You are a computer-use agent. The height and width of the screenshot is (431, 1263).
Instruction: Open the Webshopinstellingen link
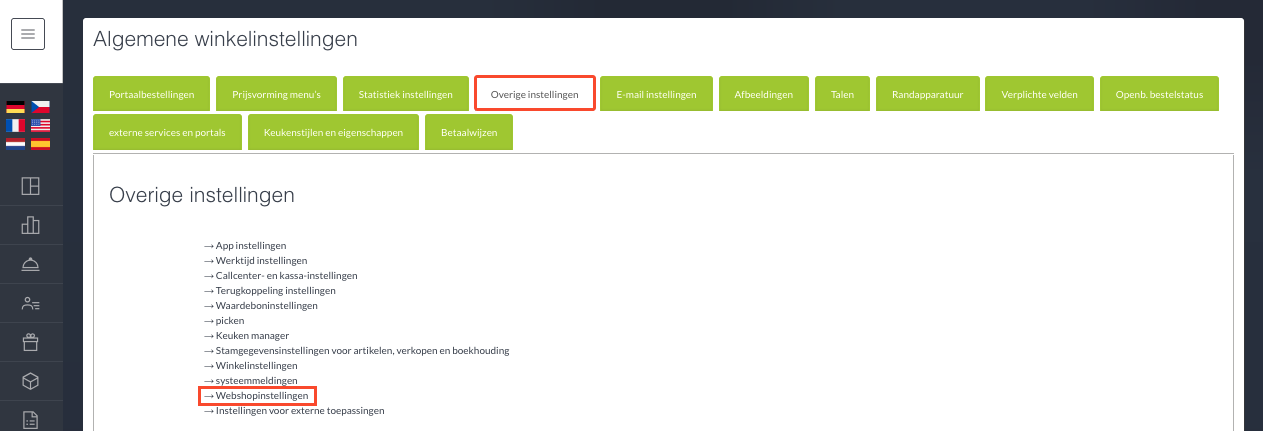262,396
